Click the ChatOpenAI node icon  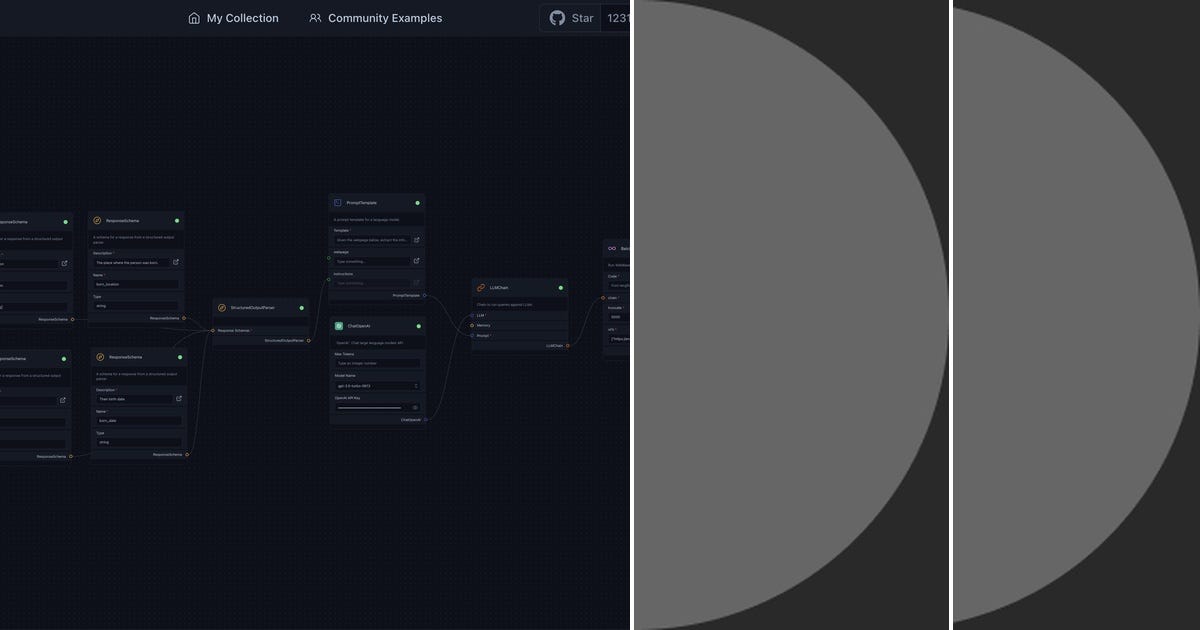[338, 325]
